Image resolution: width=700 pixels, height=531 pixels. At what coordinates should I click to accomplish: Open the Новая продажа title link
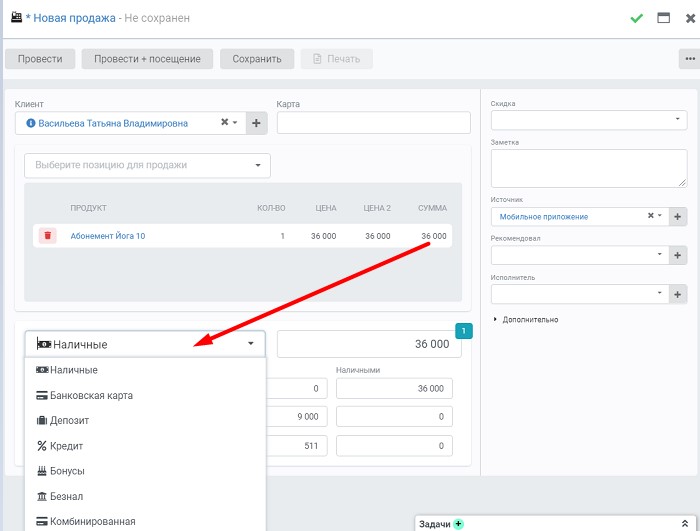74,18
